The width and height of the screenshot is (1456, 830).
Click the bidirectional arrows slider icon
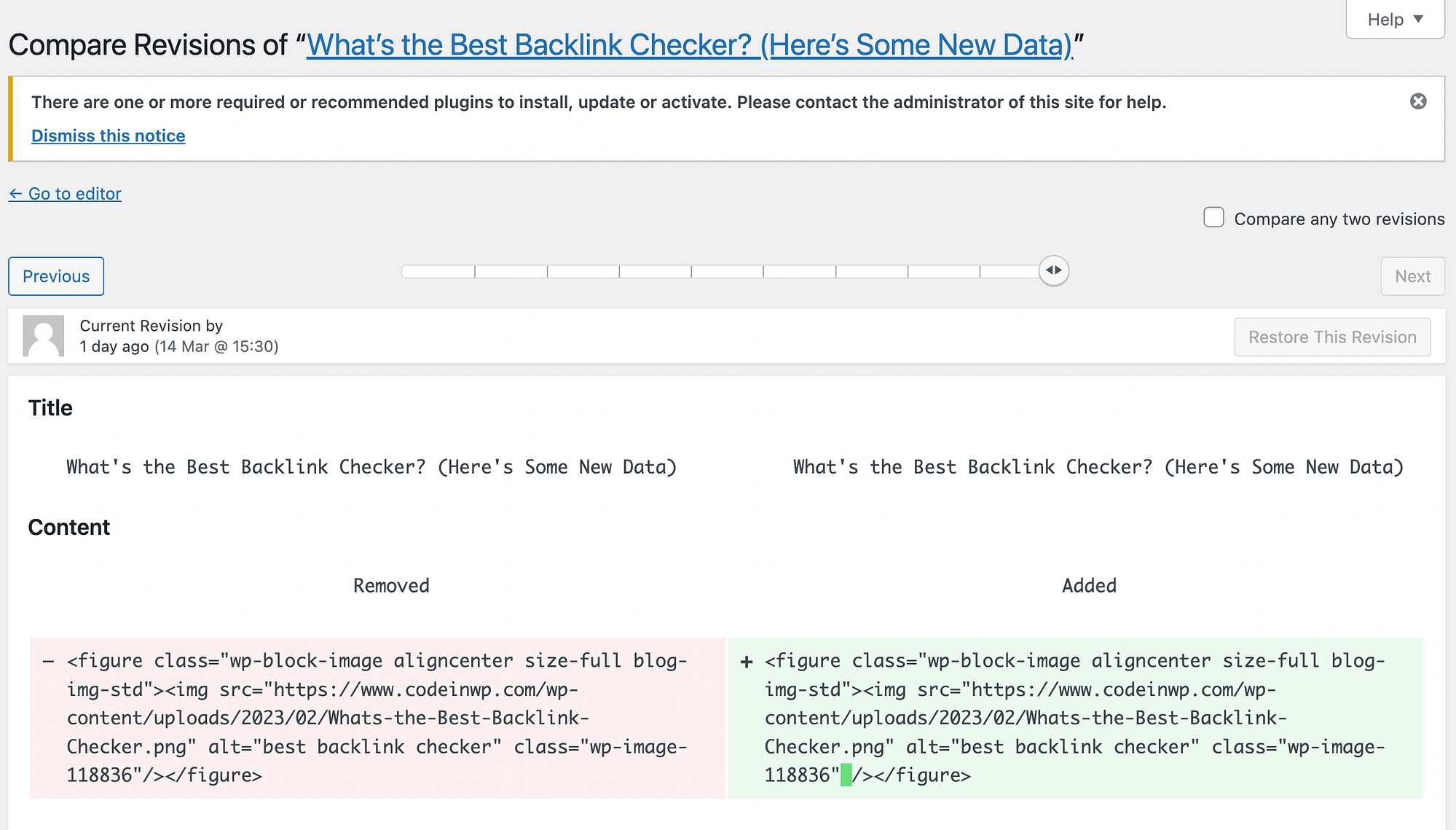pyautogui.click(x=1053, y=270)
